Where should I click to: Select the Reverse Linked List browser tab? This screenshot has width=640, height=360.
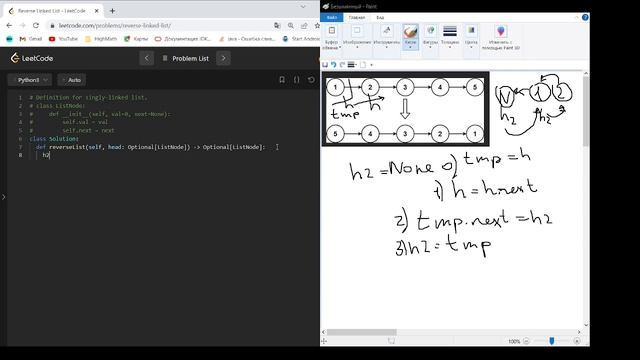tap(52, 11)
